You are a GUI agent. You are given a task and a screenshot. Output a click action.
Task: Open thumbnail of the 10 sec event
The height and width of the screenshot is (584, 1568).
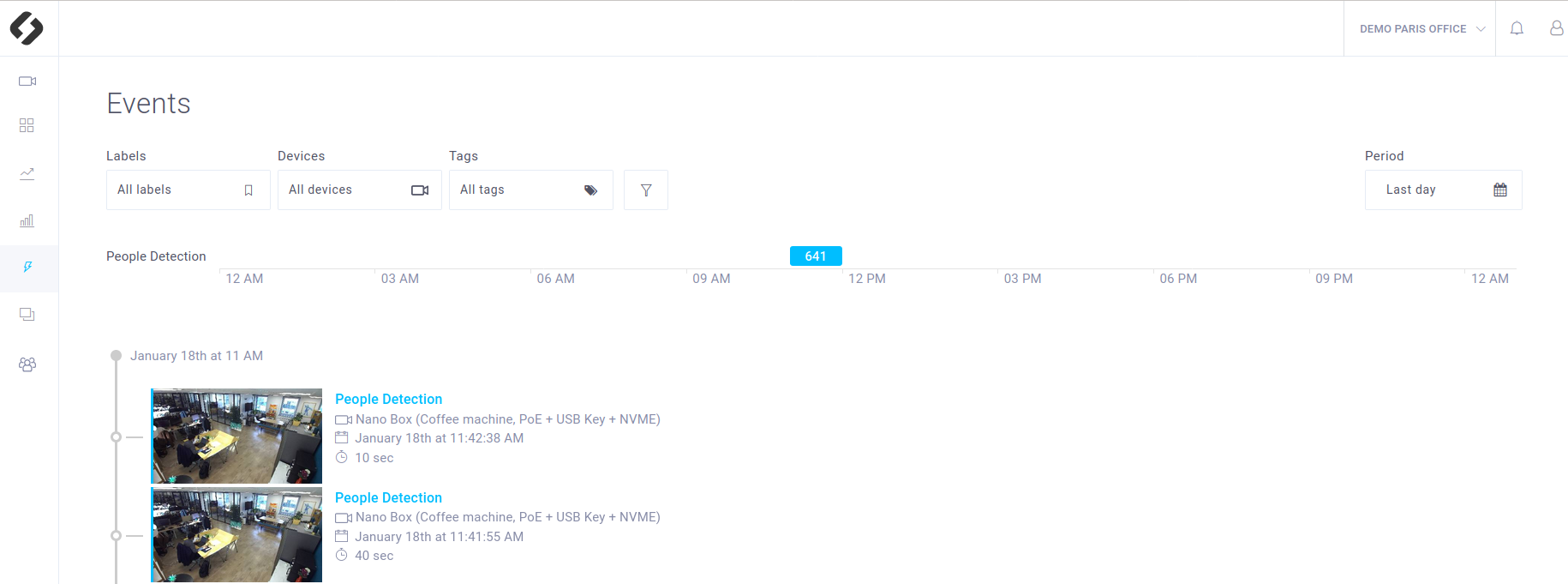(x=236, y=436)
